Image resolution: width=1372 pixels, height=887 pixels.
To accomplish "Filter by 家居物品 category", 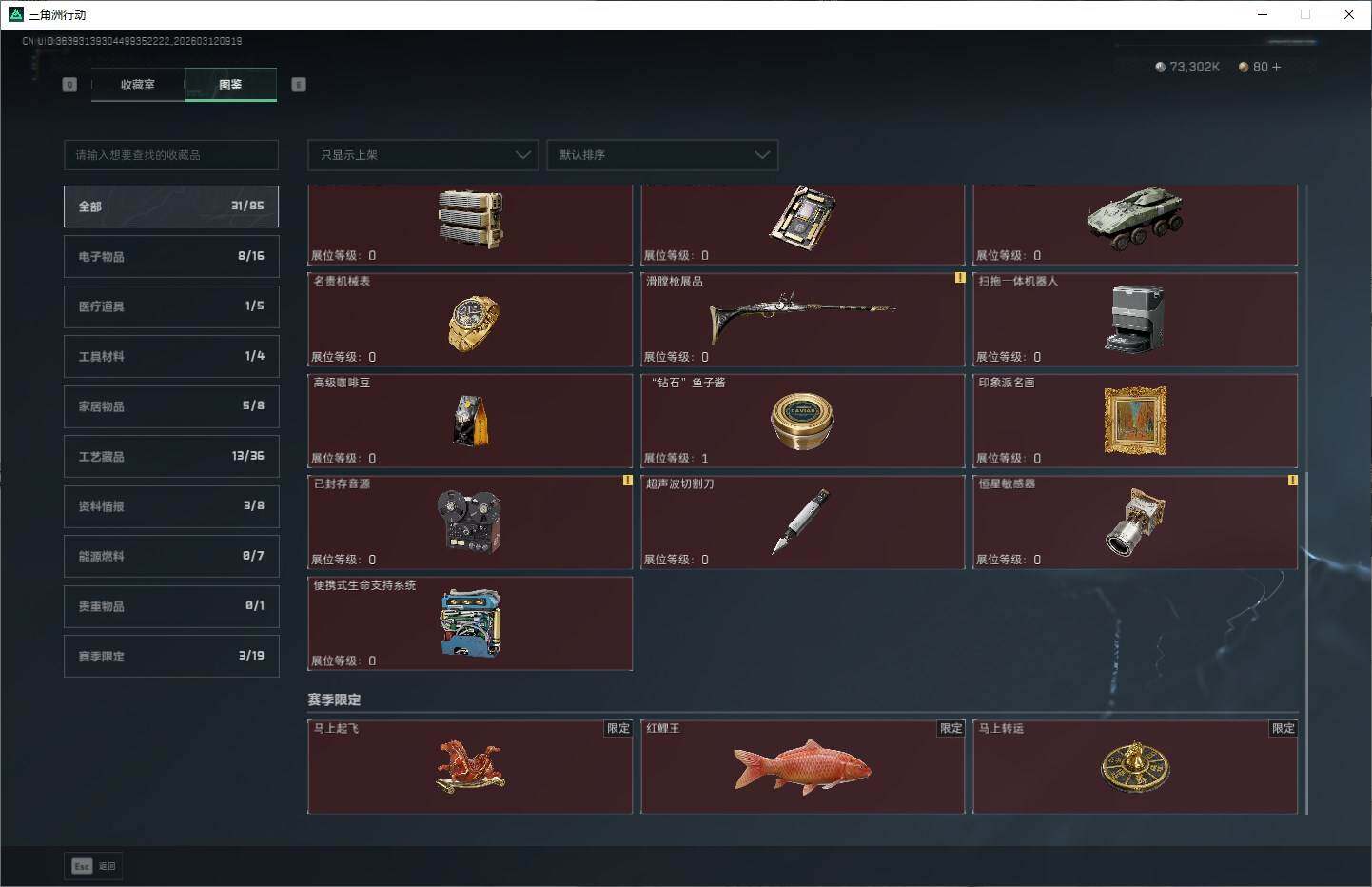I will pos(171,406).
